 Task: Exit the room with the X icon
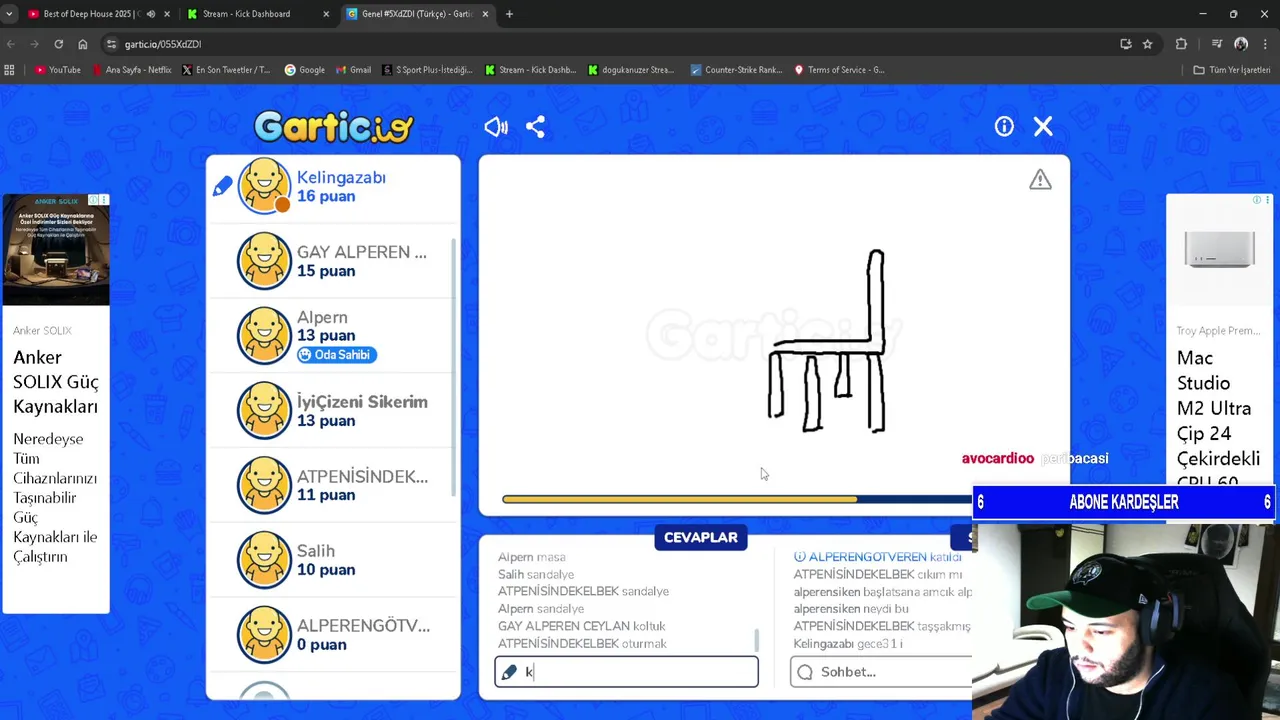(x=1043, y=126)
